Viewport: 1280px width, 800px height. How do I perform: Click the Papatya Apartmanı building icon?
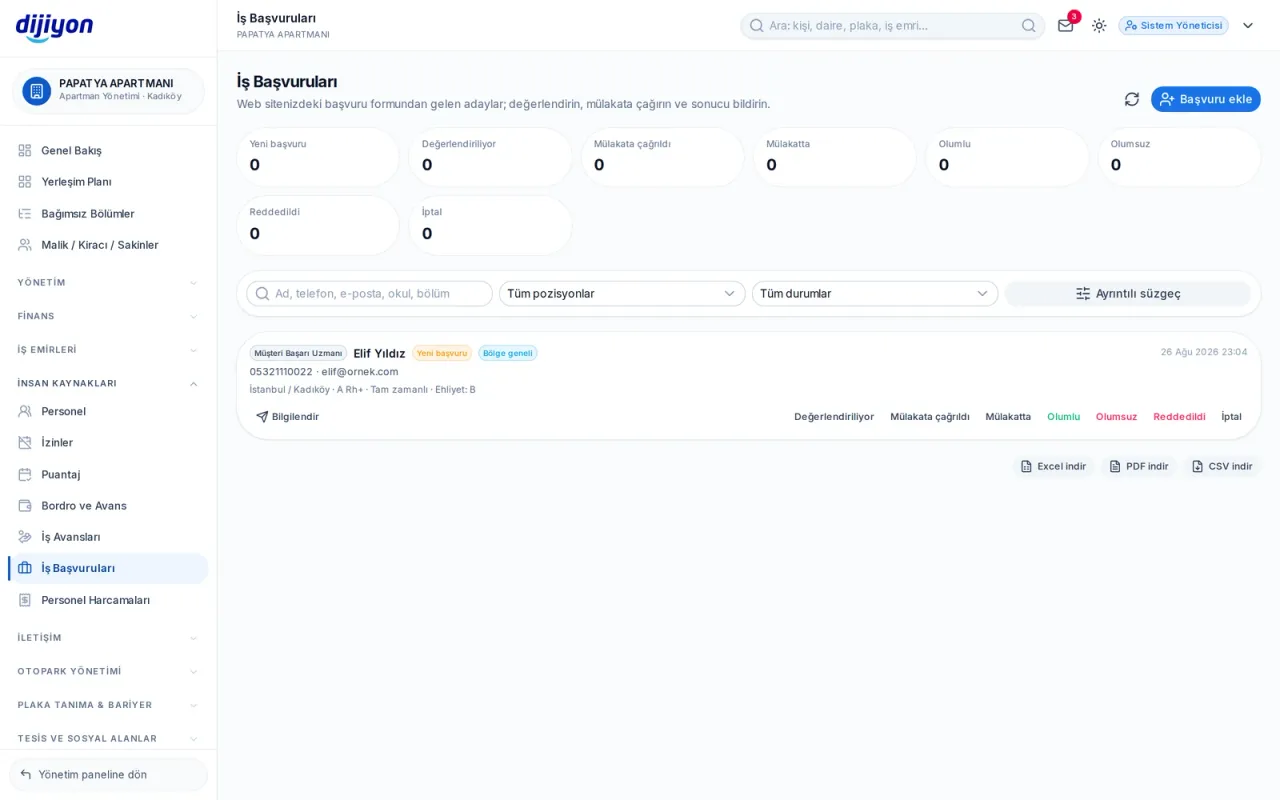(x=37, y=91)
